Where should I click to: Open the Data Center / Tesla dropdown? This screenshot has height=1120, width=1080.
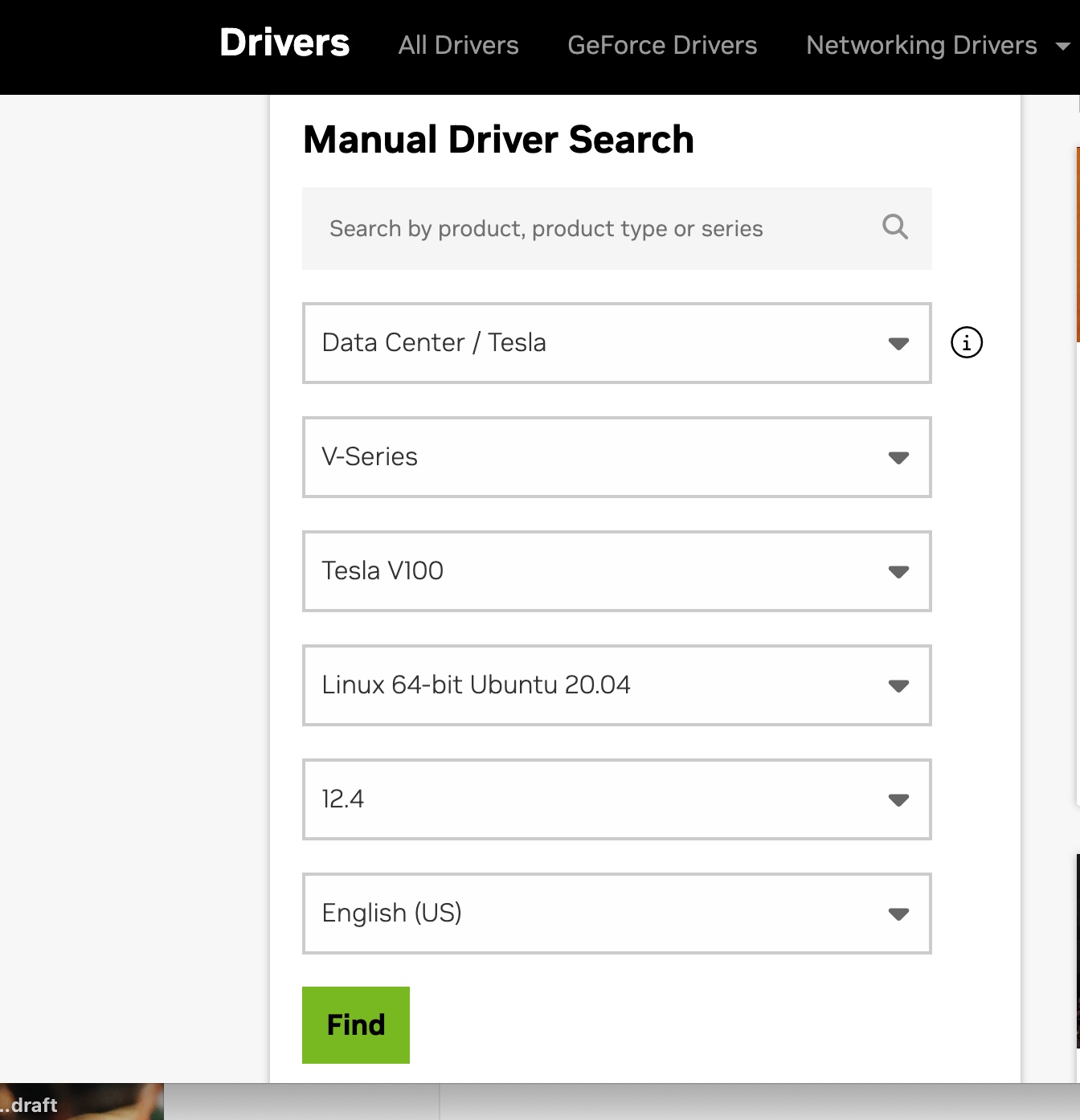[616, 343]
